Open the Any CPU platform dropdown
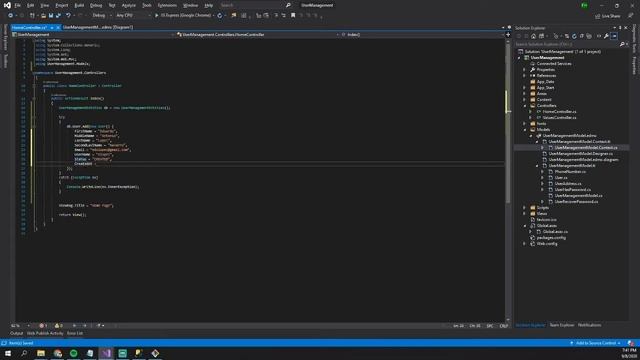640x360 pixels. click(133, 16)
